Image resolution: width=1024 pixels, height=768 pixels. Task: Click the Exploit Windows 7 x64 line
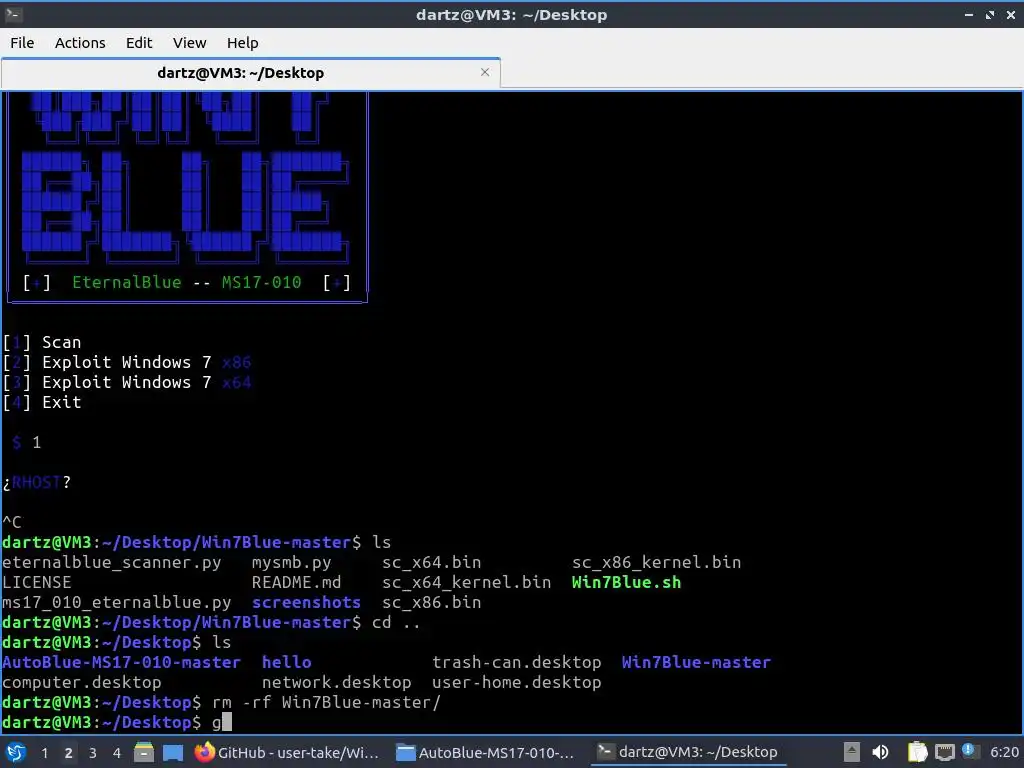coord(127,383)
